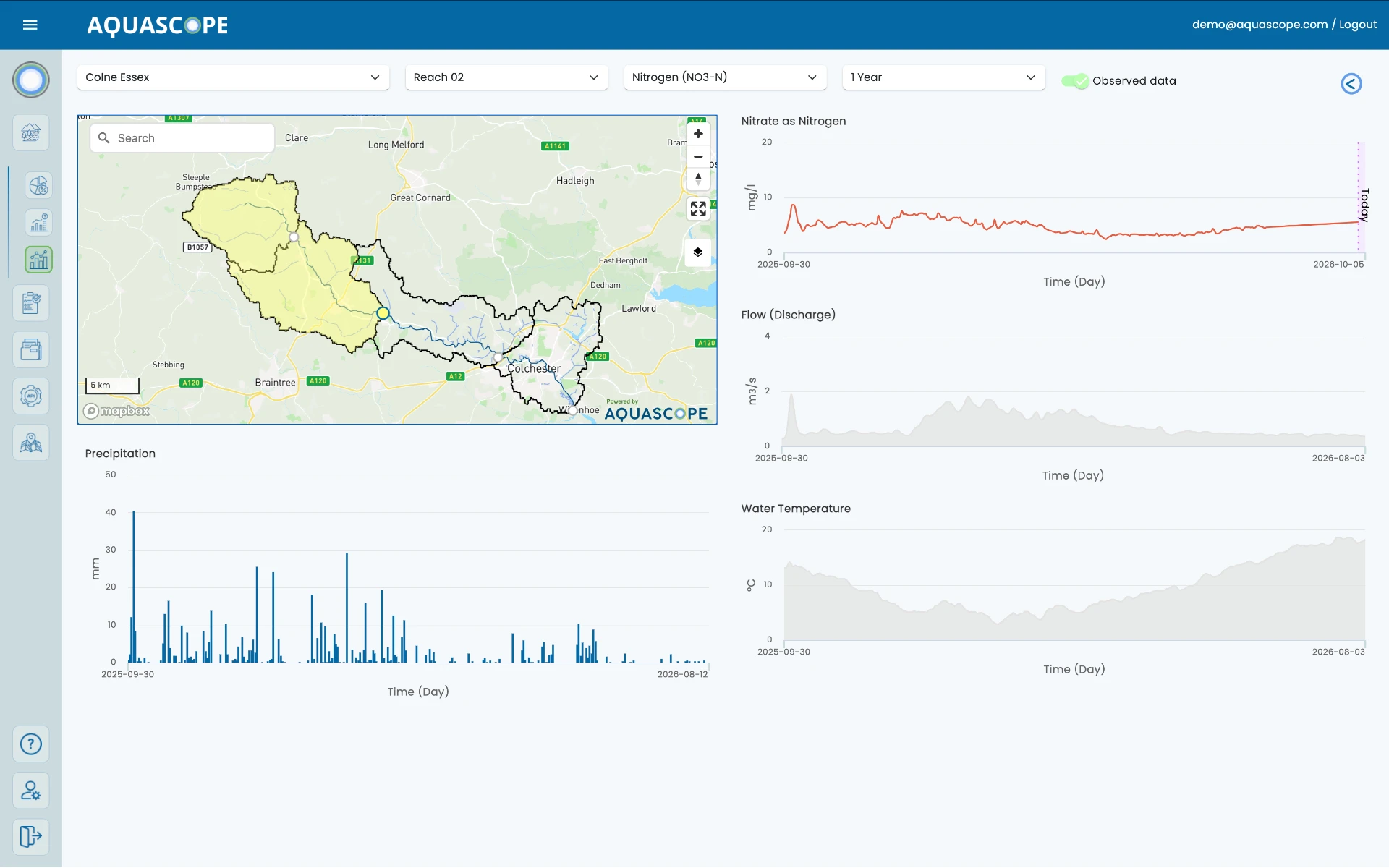Open the help question mark icon
Screen dimensions: 1389x868
click(30, 744)
